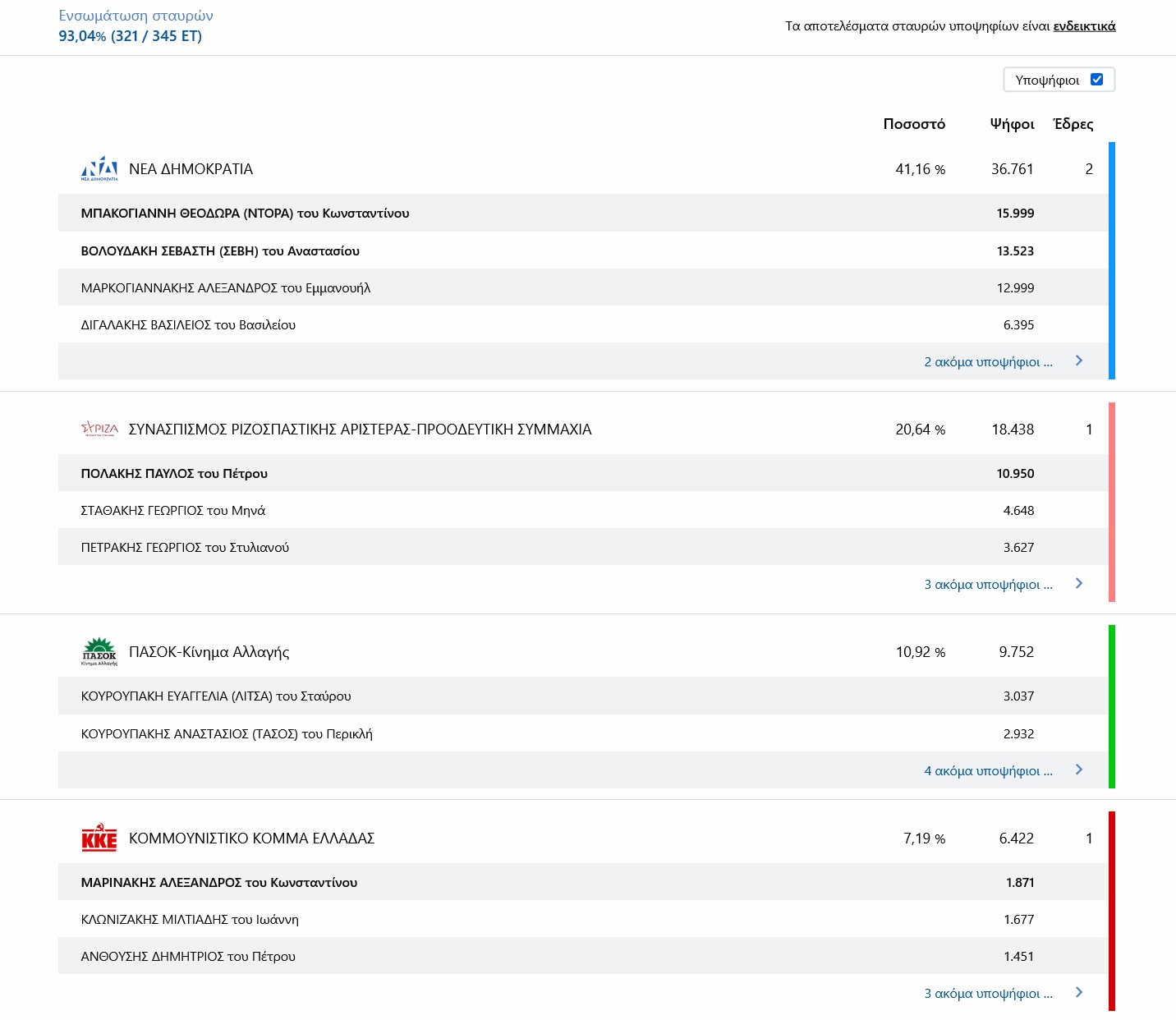Click the Ποσοστό column header
Viewport: 1176px width, 1020px height.
point(914,124)
